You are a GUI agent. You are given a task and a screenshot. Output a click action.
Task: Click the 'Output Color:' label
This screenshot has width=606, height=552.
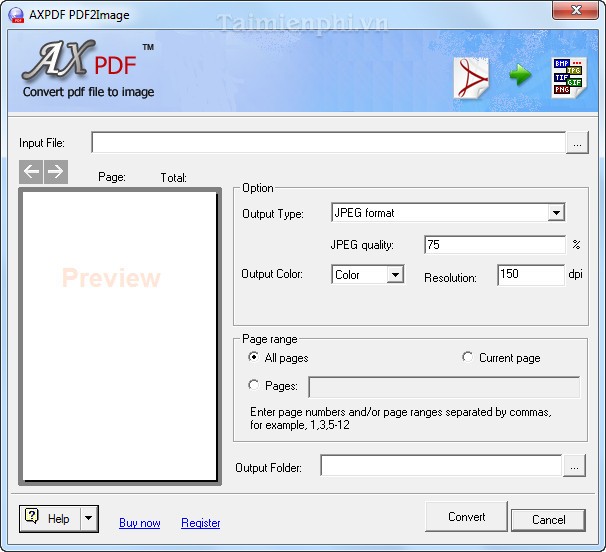[x=272, y=274]
